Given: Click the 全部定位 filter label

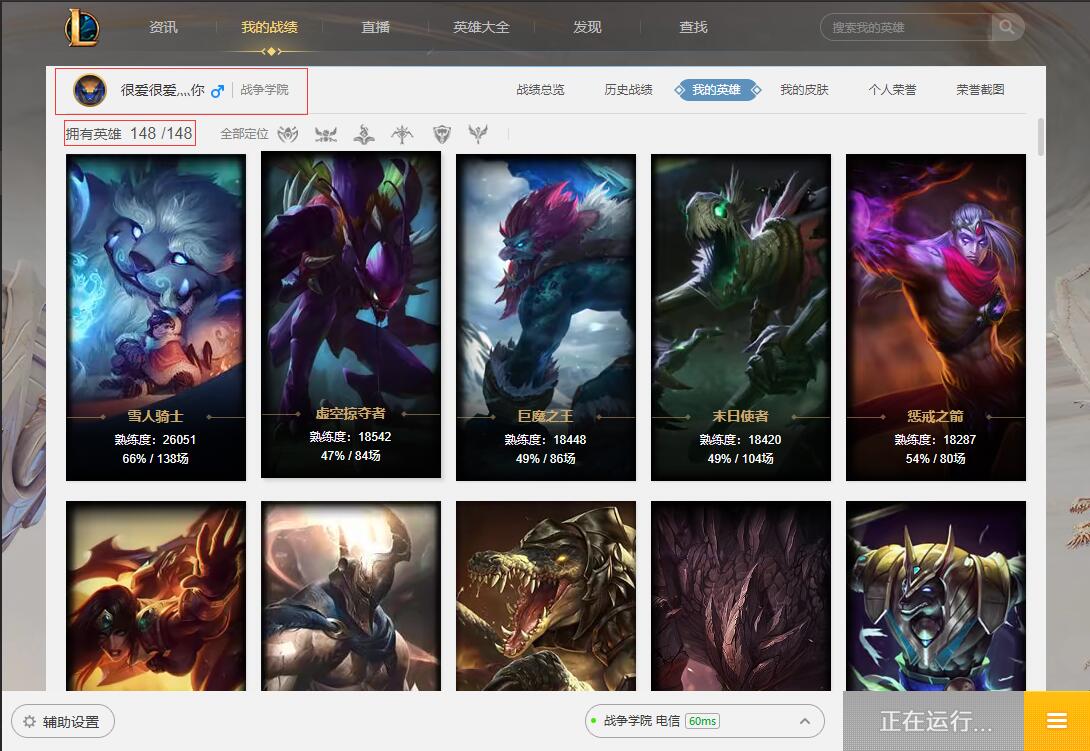Looking at the screenshot, I should tap(244, 134).
